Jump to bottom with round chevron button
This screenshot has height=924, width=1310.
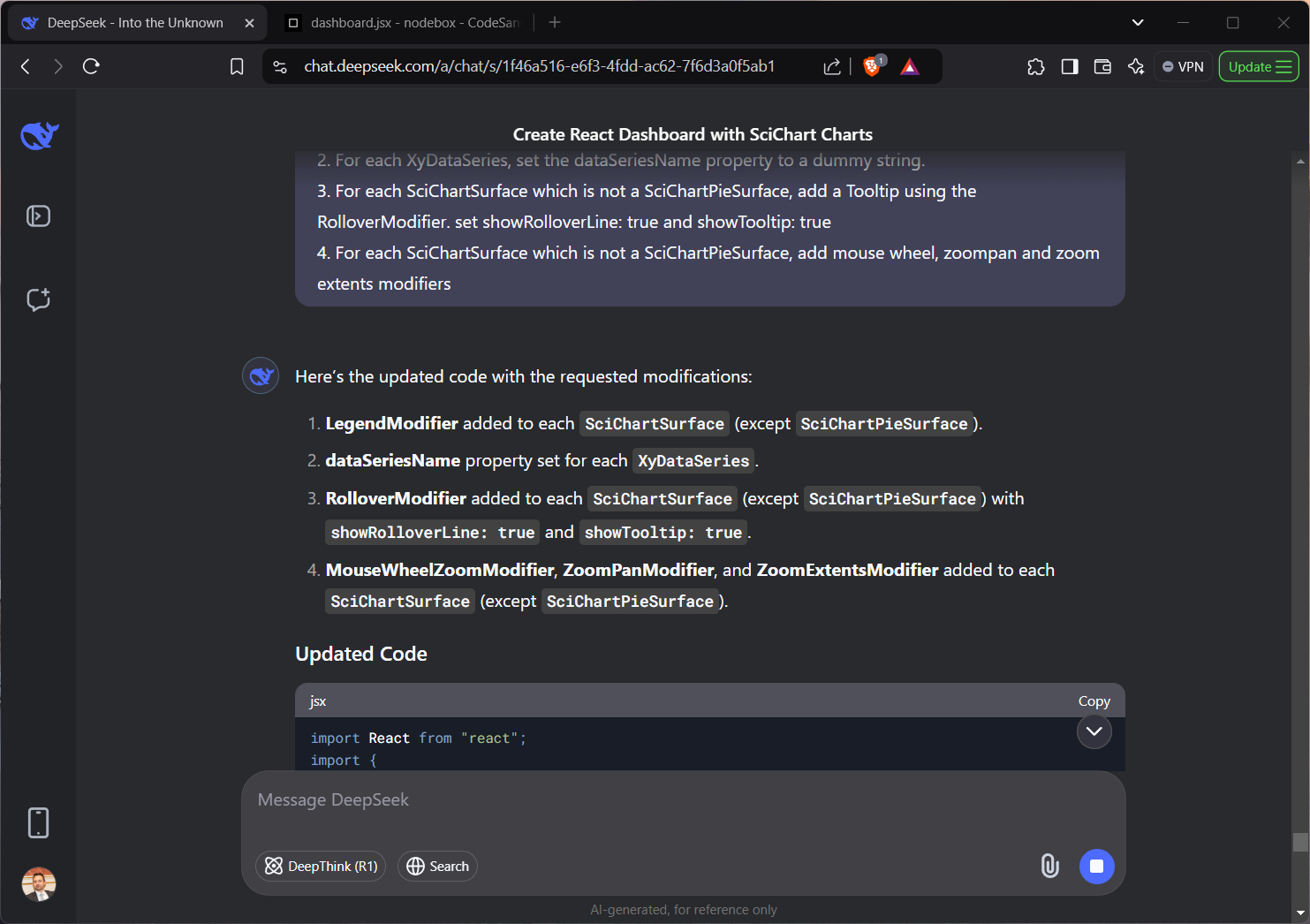pos(1094,731)
